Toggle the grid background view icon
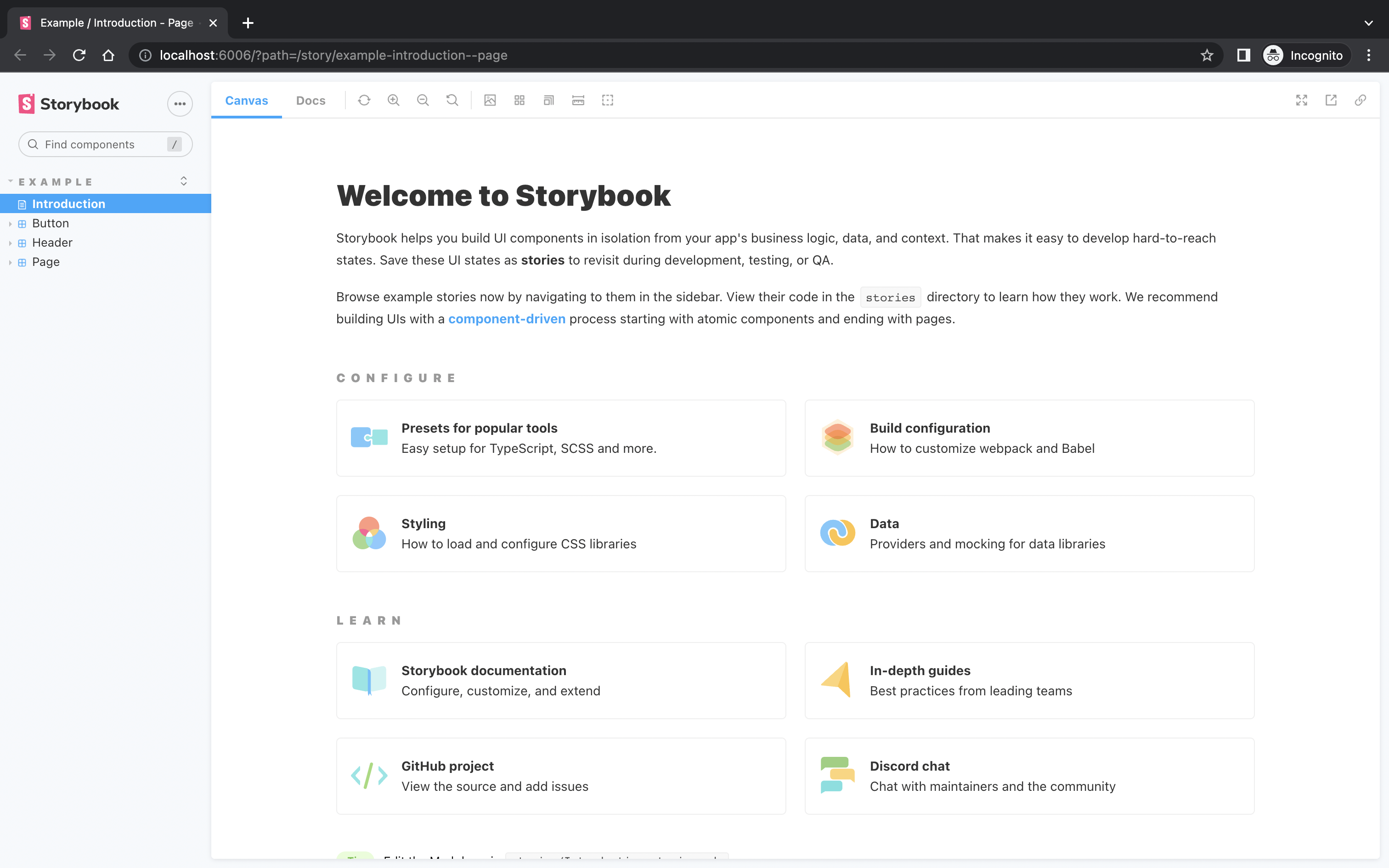The image size is (1389, 868). [x=519, y=101]
